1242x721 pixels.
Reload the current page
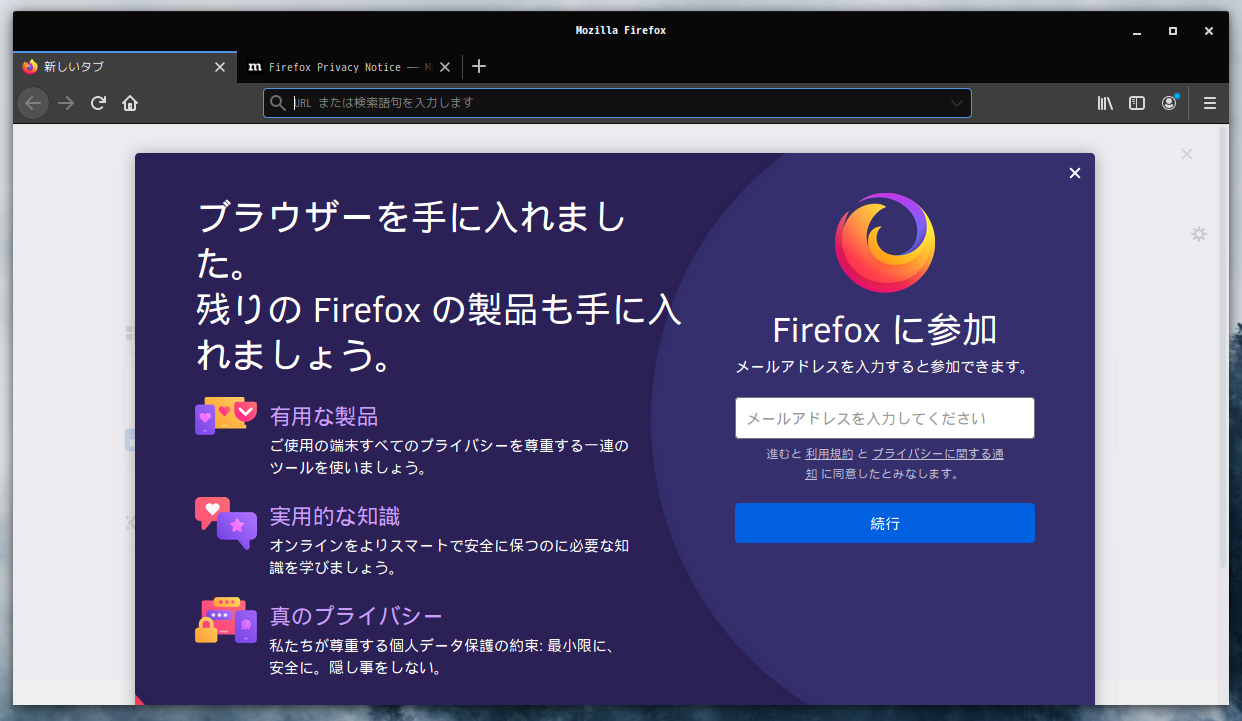click(x=98, y=103)
